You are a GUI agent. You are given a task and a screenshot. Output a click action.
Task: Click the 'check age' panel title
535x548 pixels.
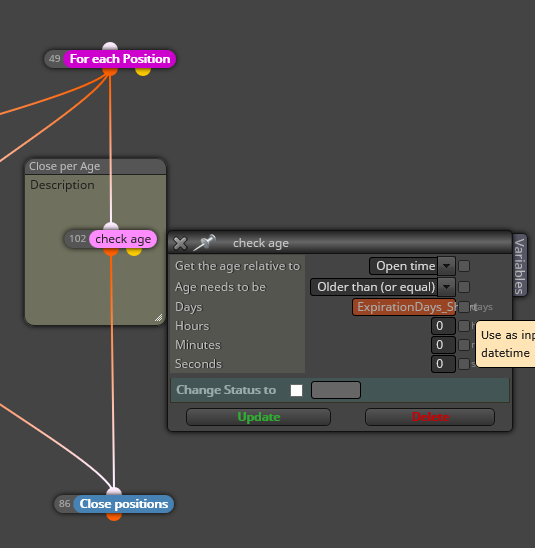coord(261,243)
